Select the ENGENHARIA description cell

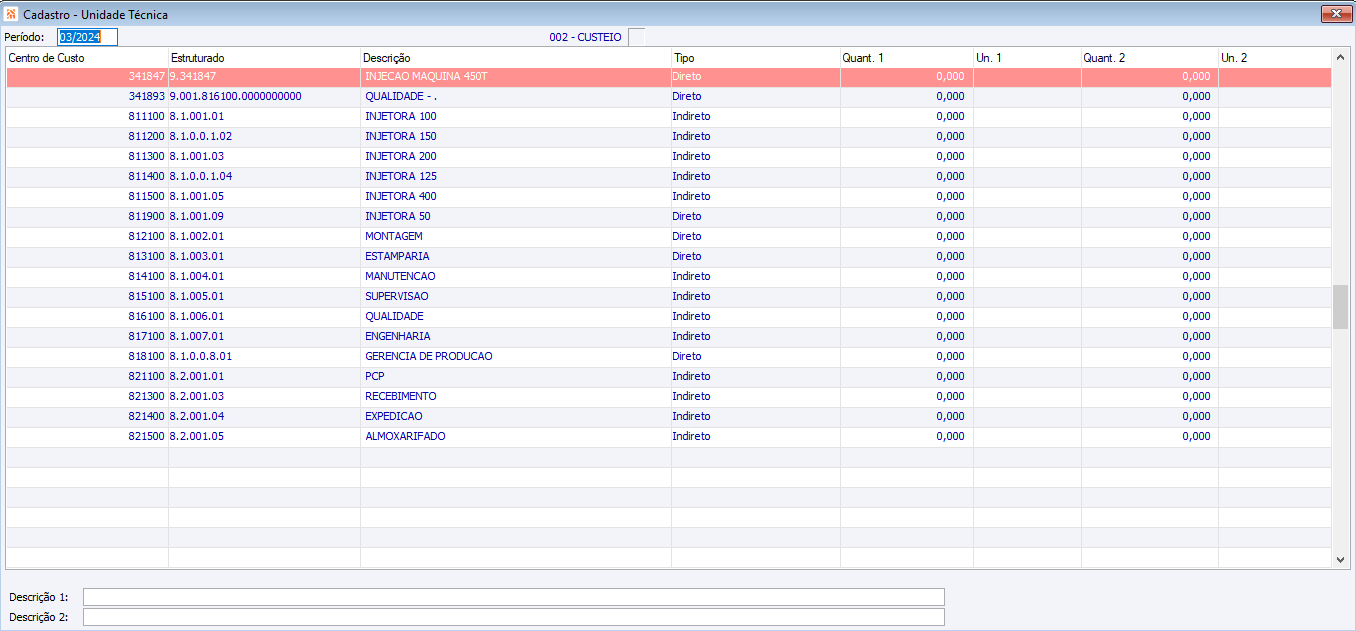pos(516,337)
